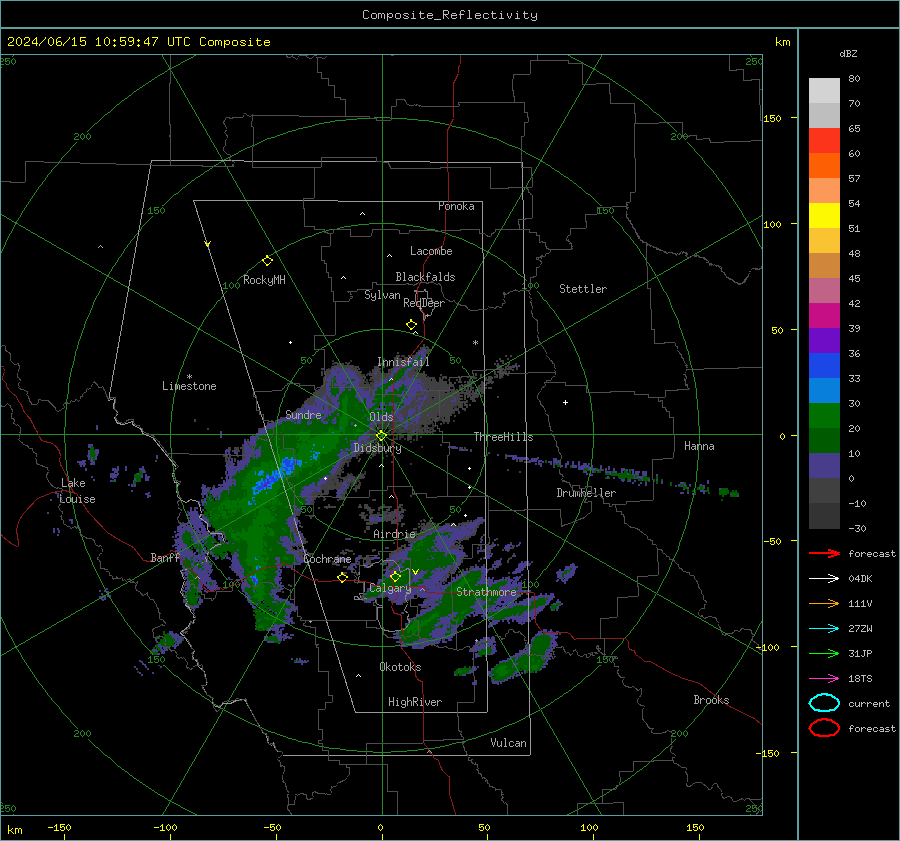
Task: Click the yellow diamond marker above Calgary
Action: pyautogui.click(x=395, y=576)
